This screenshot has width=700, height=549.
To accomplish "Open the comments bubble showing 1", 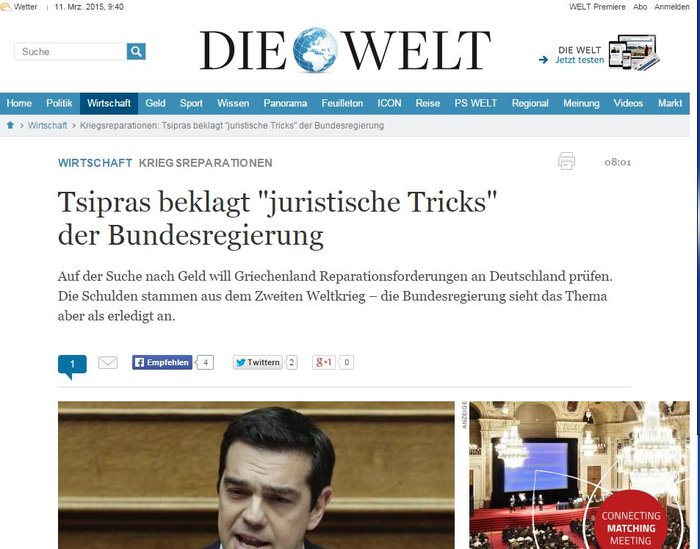I will pos(72,366).
